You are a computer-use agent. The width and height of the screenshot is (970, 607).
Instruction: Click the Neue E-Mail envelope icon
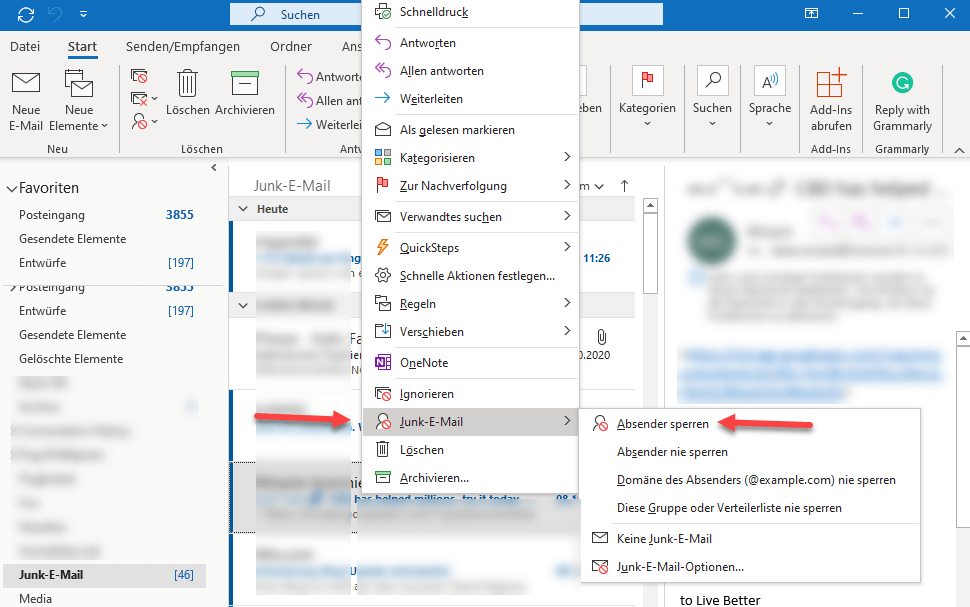click(x=26, y=84)
